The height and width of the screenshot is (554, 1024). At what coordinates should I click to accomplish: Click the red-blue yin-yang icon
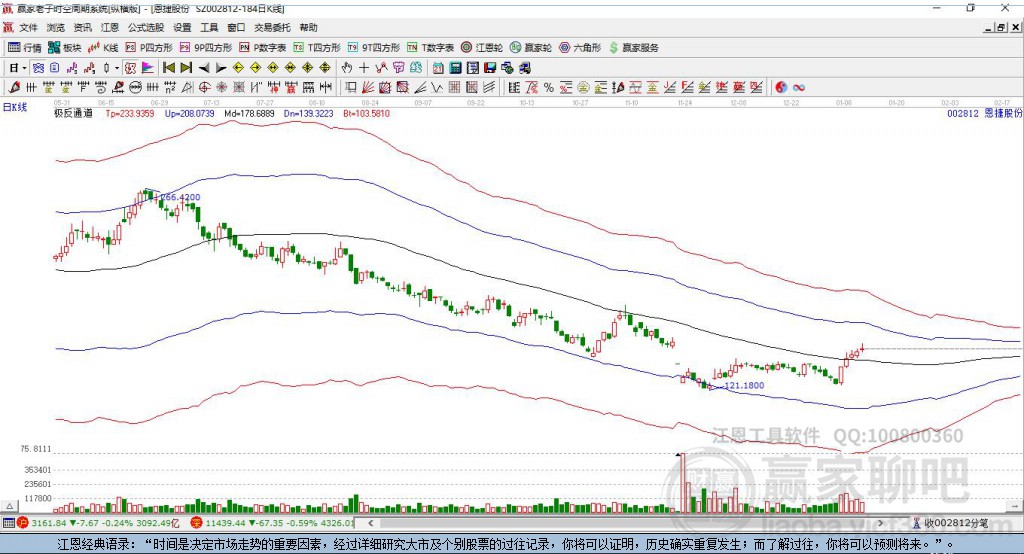point(781,88)
